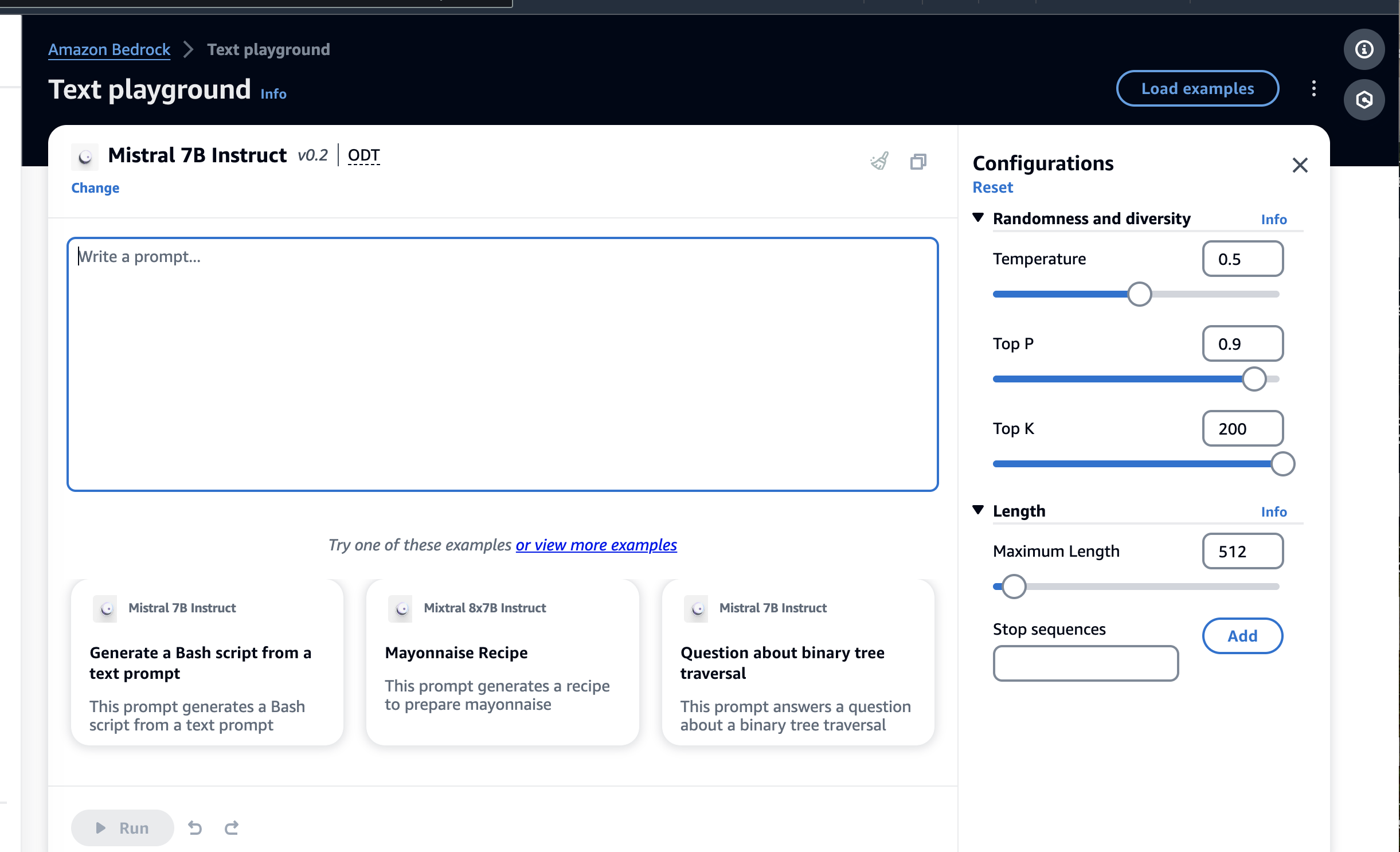Click the hexagon icon in the right sidebar

[x=1364, y=100]
